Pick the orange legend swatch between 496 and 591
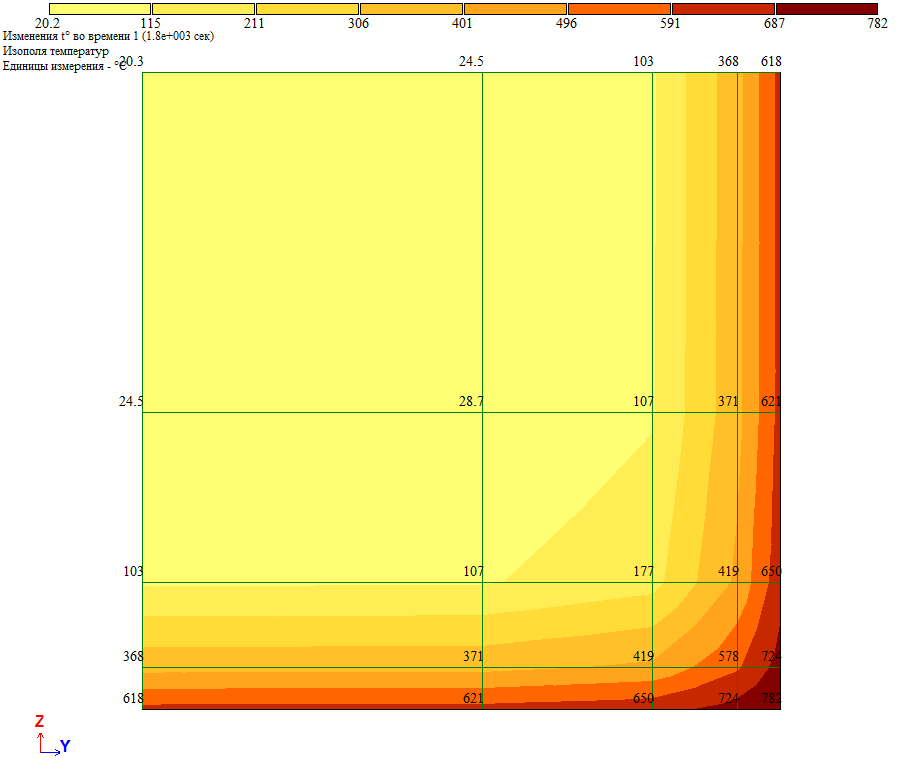 619,8
